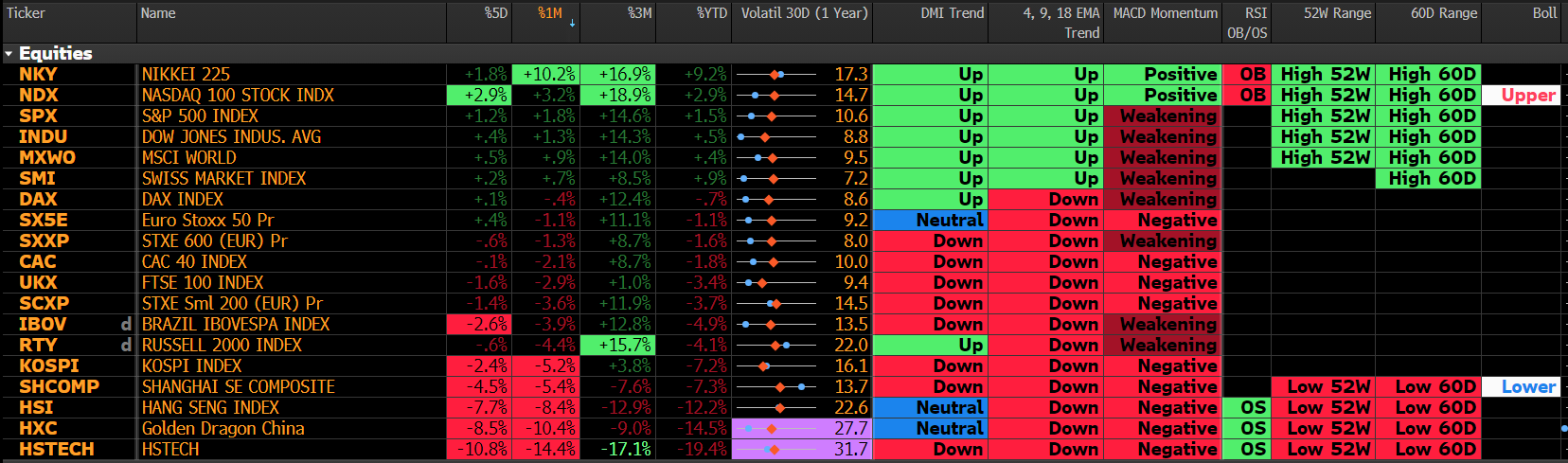Screen dimensions: 1568x463
Task: Select the DAX ticker
Action: pyautogui.click(x=38, y=199)
